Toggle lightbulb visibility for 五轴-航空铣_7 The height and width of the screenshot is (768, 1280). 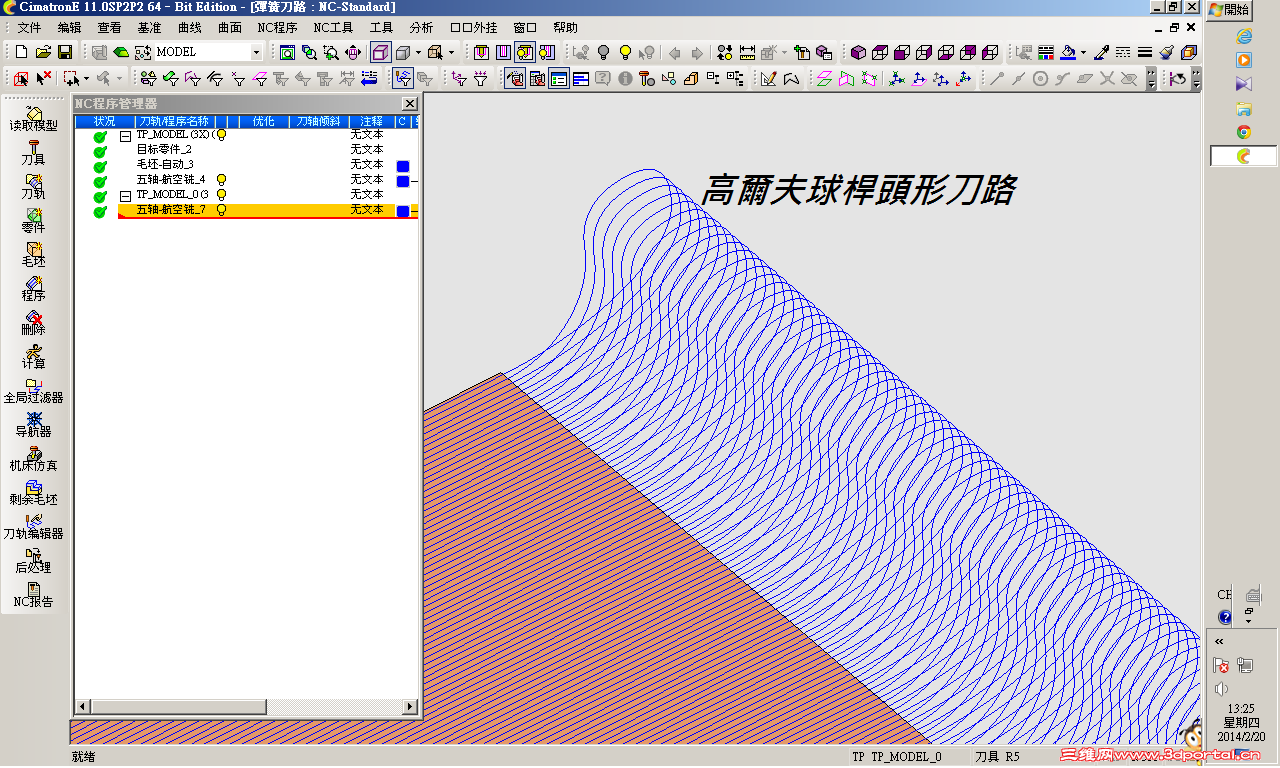221,210
